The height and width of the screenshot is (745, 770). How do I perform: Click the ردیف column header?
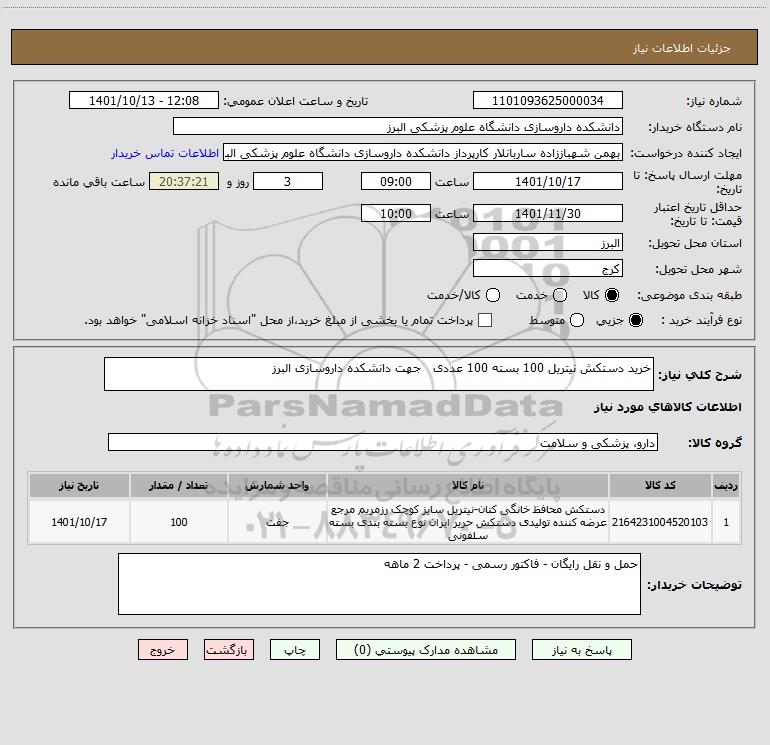pos(726,485)
